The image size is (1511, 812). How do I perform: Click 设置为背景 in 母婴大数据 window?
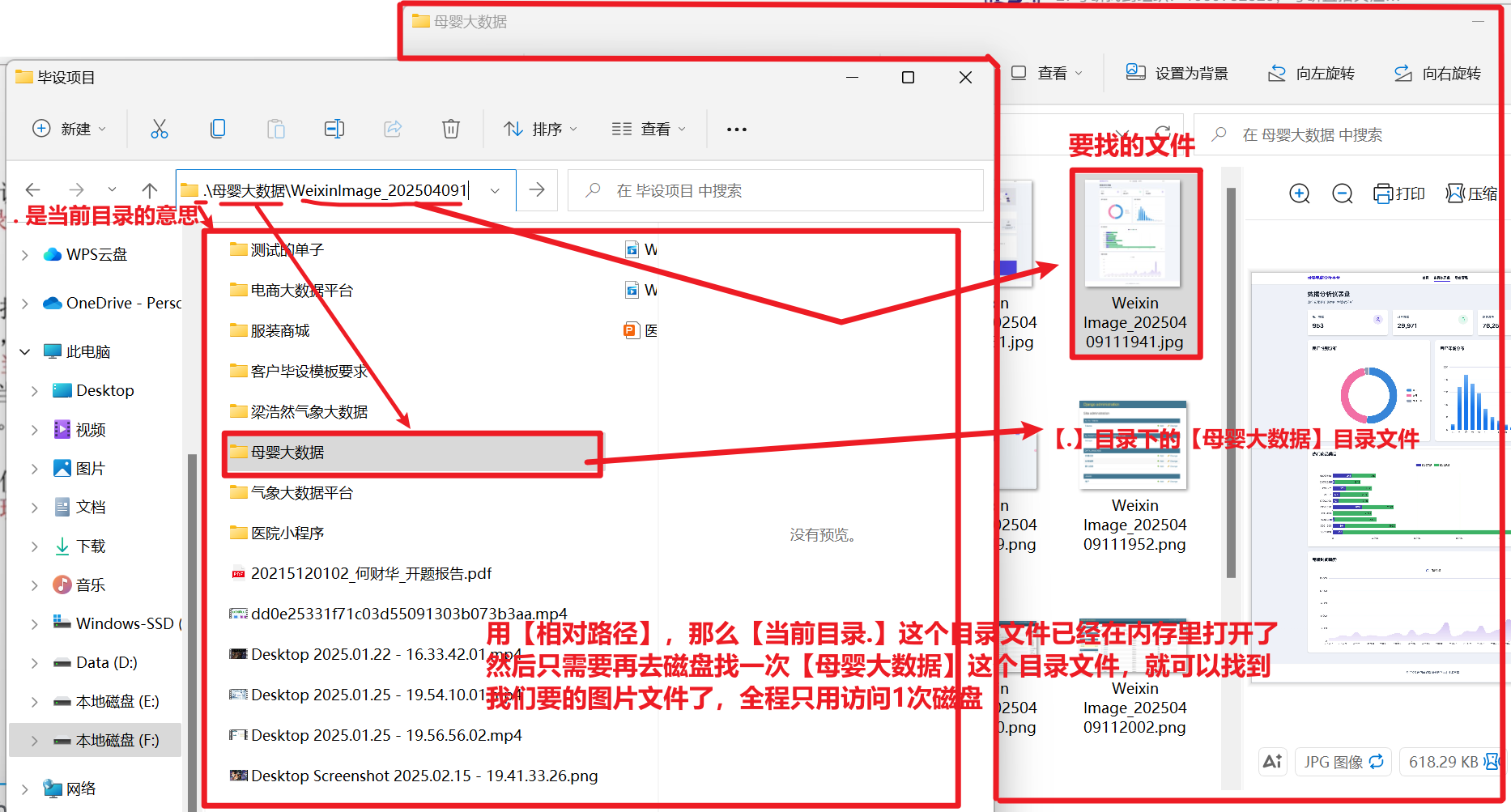1177,73
